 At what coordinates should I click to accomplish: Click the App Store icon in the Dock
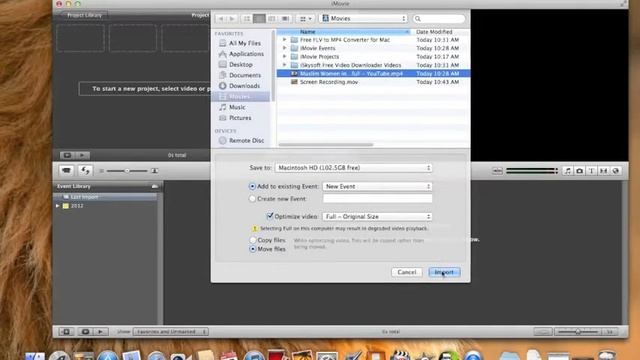[108, 355]
